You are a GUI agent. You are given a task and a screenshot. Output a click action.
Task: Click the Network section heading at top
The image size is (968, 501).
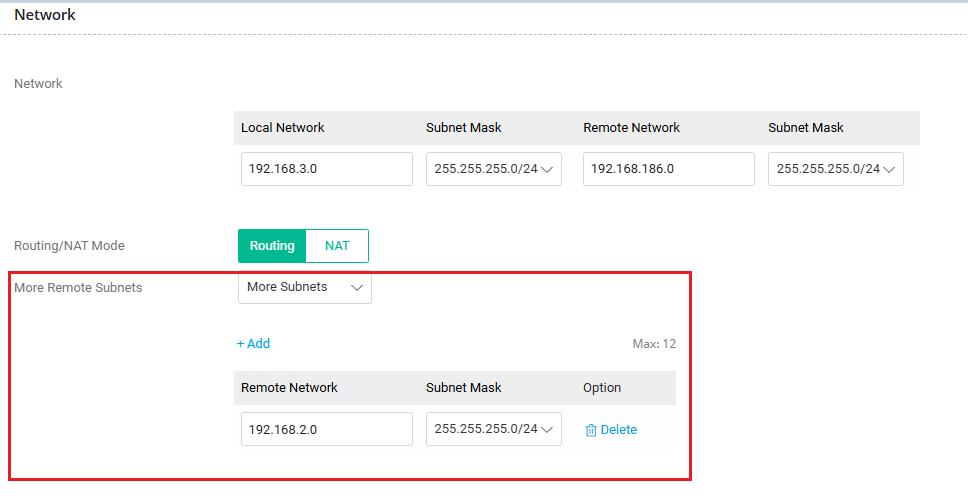pyautogui.click(x=45, y=15)
